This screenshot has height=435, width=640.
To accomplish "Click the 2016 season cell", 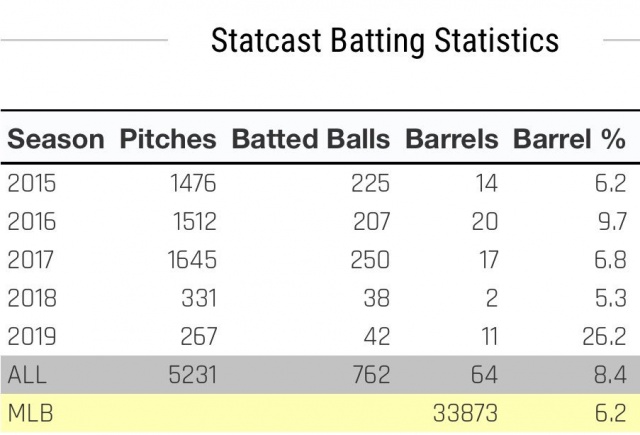I will (x=32, y=222).
